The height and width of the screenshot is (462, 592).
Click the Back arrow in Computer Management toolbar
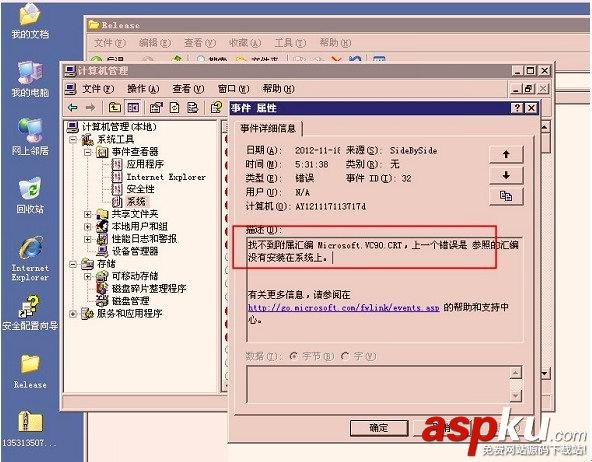point(73,108)
